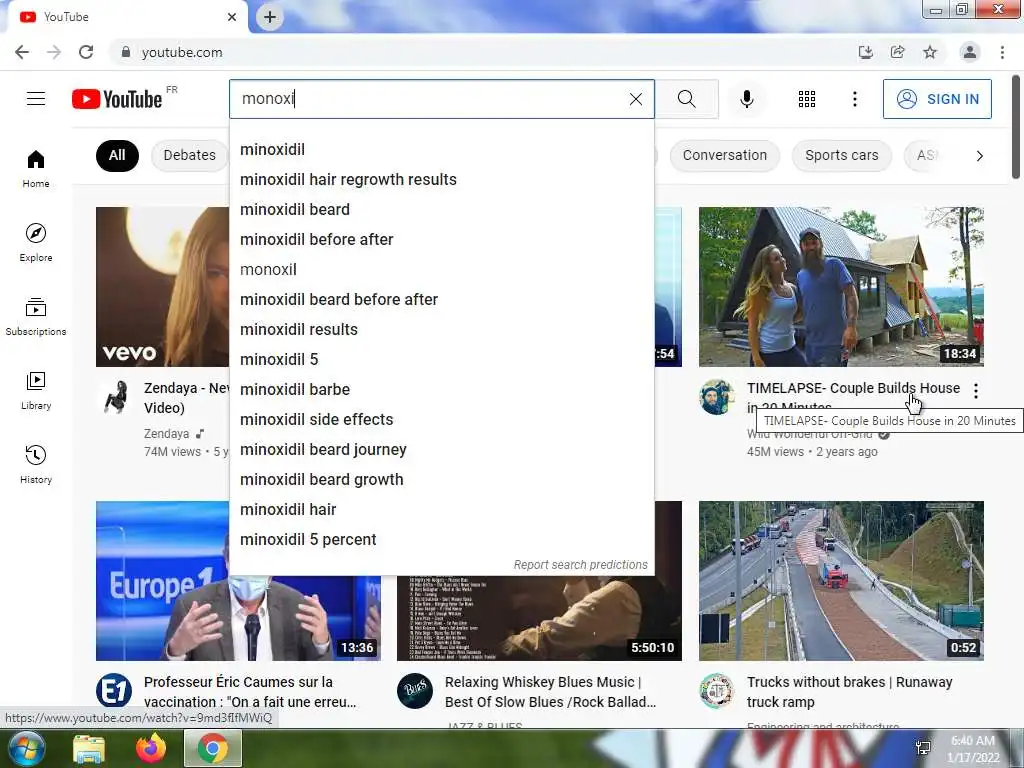View site info via the lock icon
This screenshot has width=1024, height=768.
pyautogui.click(x=126, y=52)
